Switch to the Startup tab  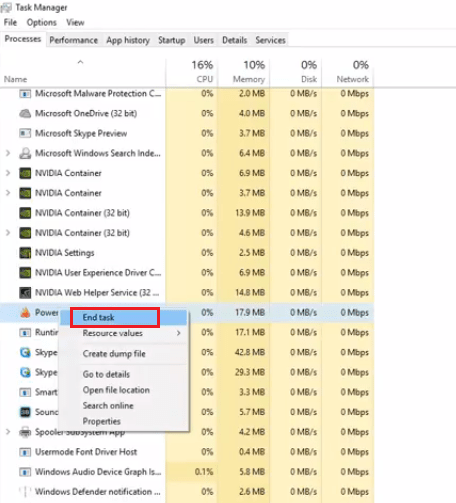click(x=172, y=40)
